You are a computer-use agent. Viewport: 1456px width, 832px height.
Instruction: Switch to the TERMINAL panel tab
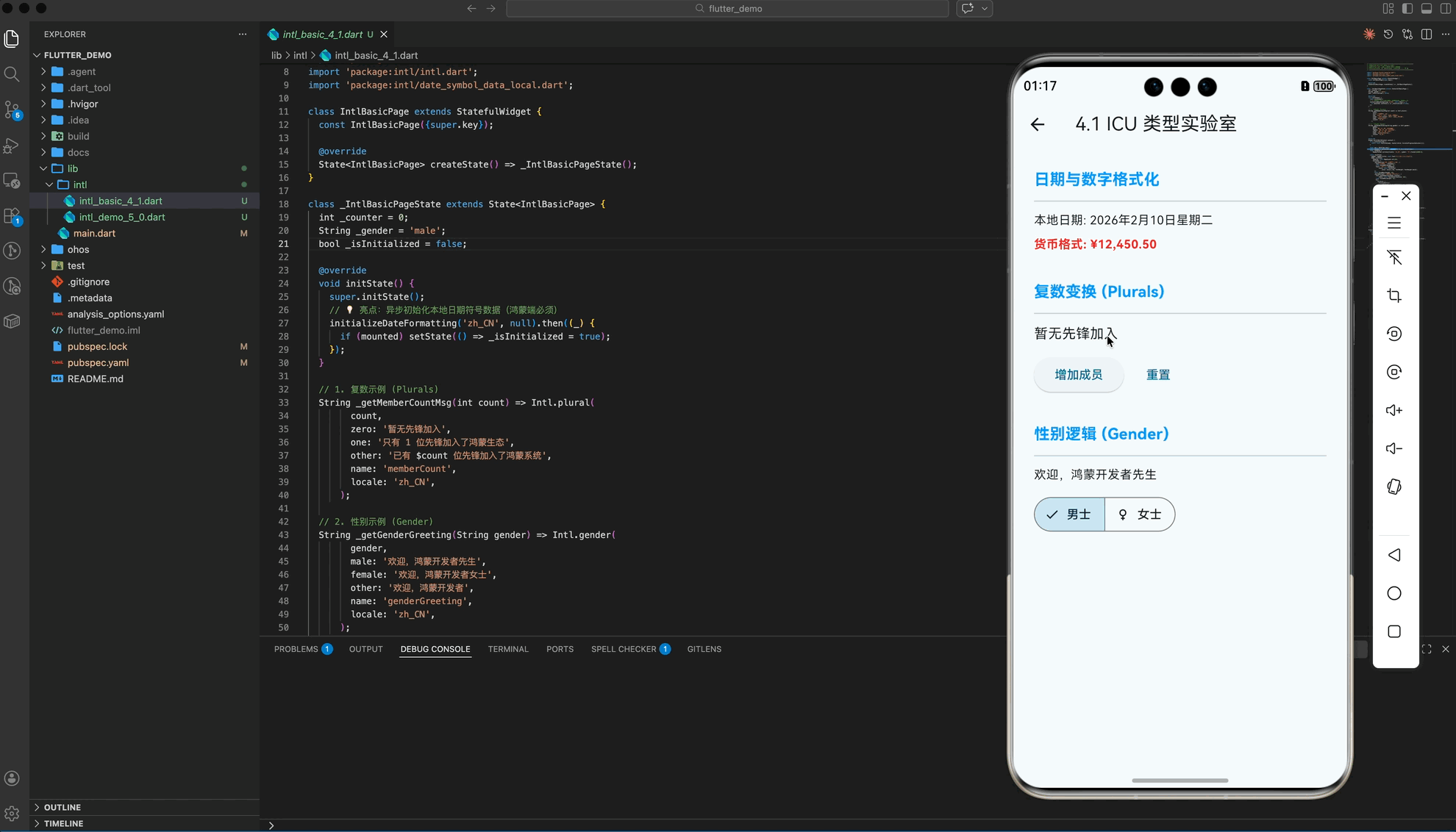pyautogui.click(x=507, y=649)
